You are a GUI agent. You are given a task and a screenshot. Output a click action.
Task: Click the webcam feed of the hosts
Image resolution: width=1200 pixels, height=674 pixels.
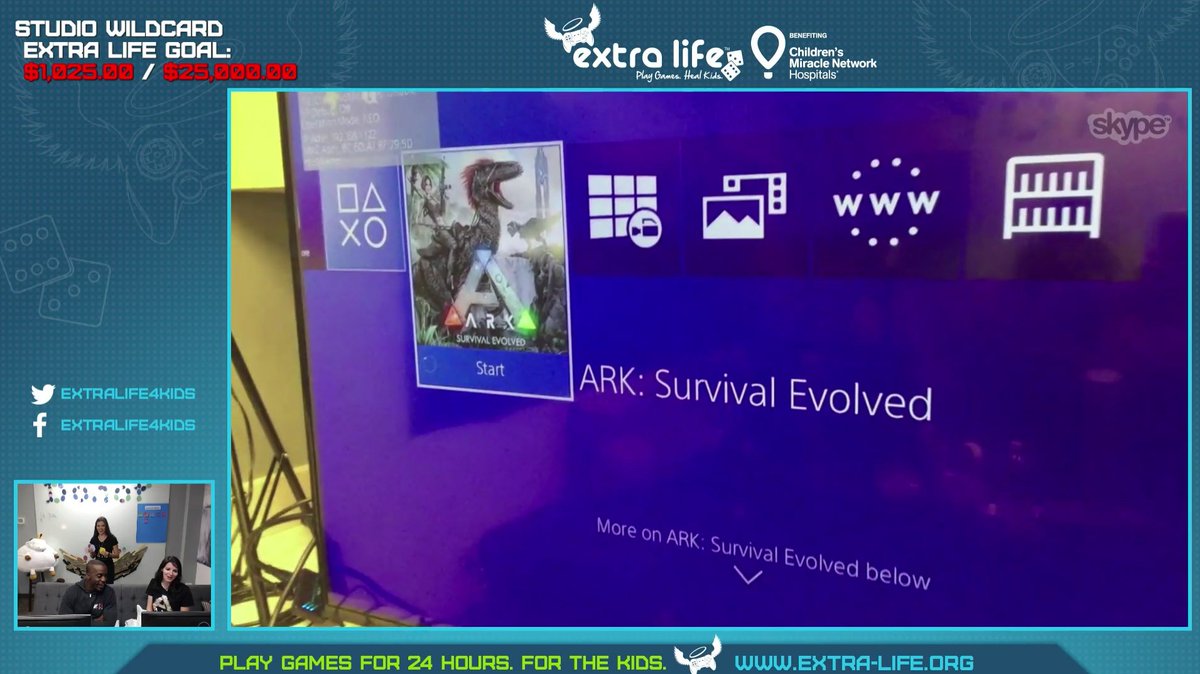pyautogui.click(x=114, y=555)
